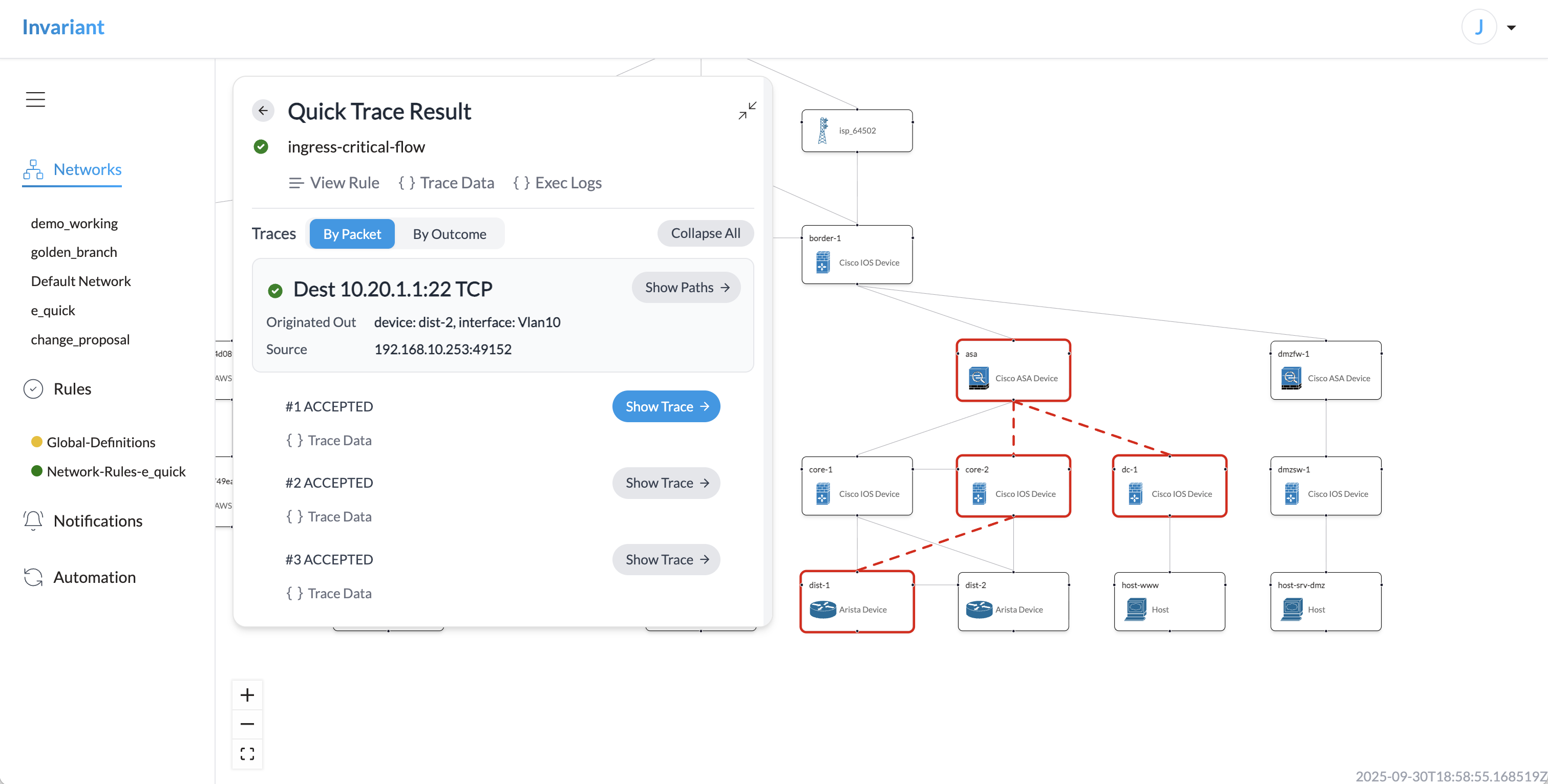Click the fit-to-screen map icon

[247, 753]
